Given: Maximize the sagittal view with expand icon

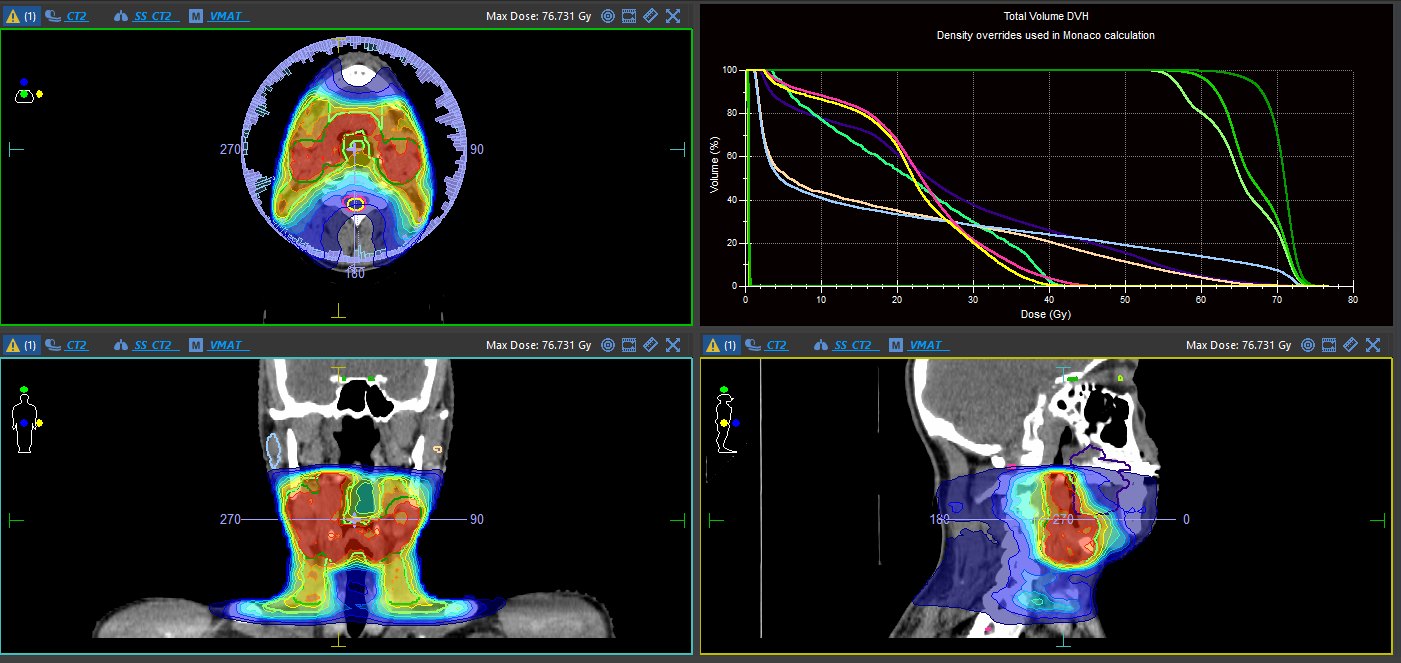Looking at the screenshot, I should click(1373, 345).
